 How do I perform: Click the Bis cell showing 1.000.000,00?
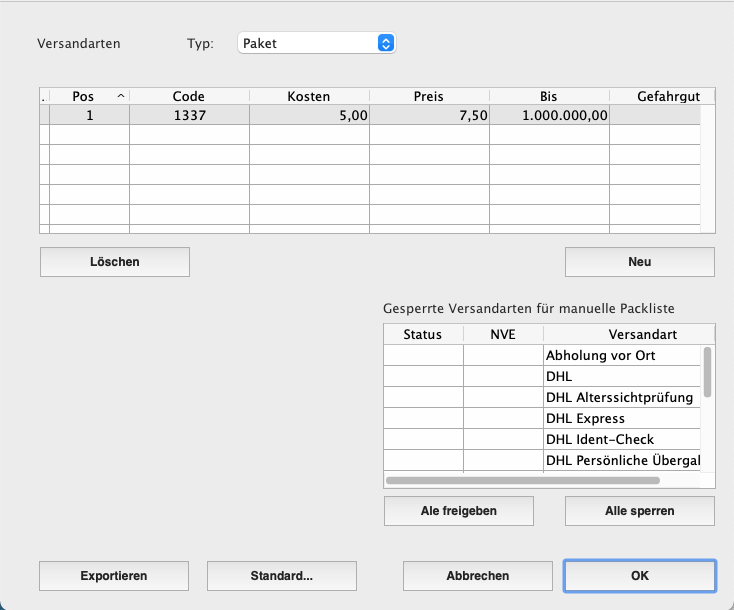click(x=548, y=115)
